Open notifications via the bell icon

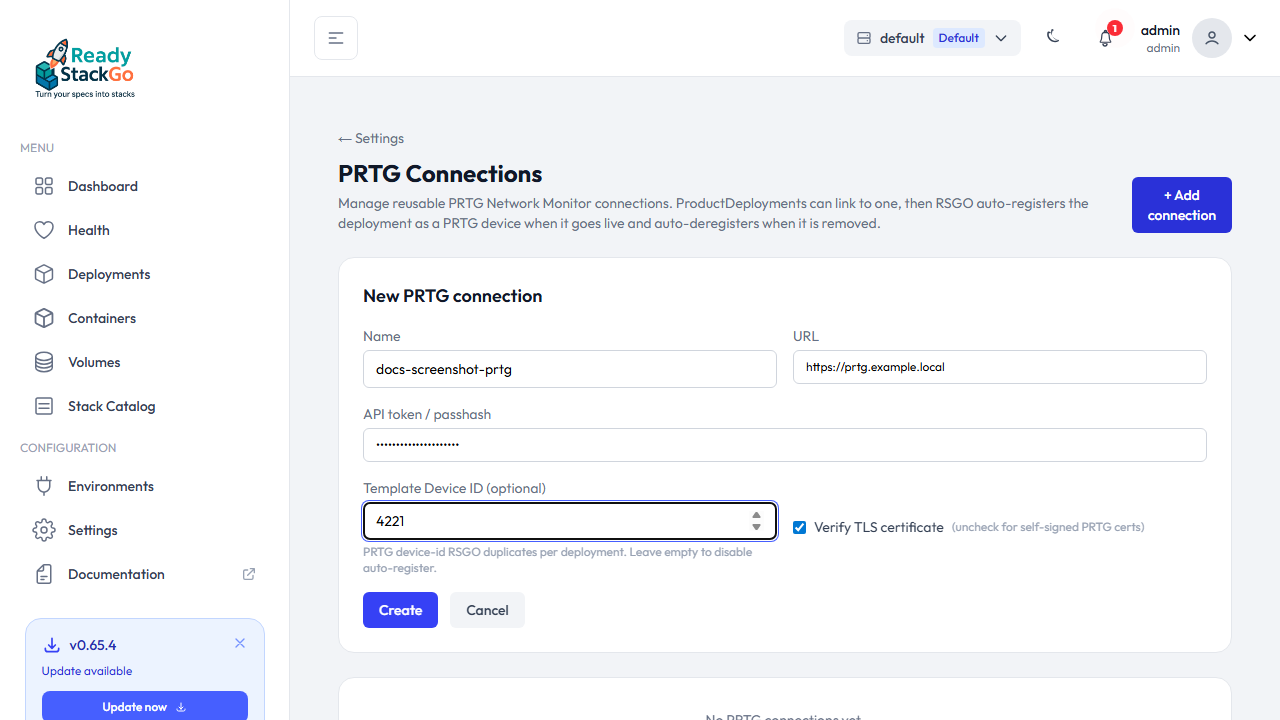[x=1105, y=38]
